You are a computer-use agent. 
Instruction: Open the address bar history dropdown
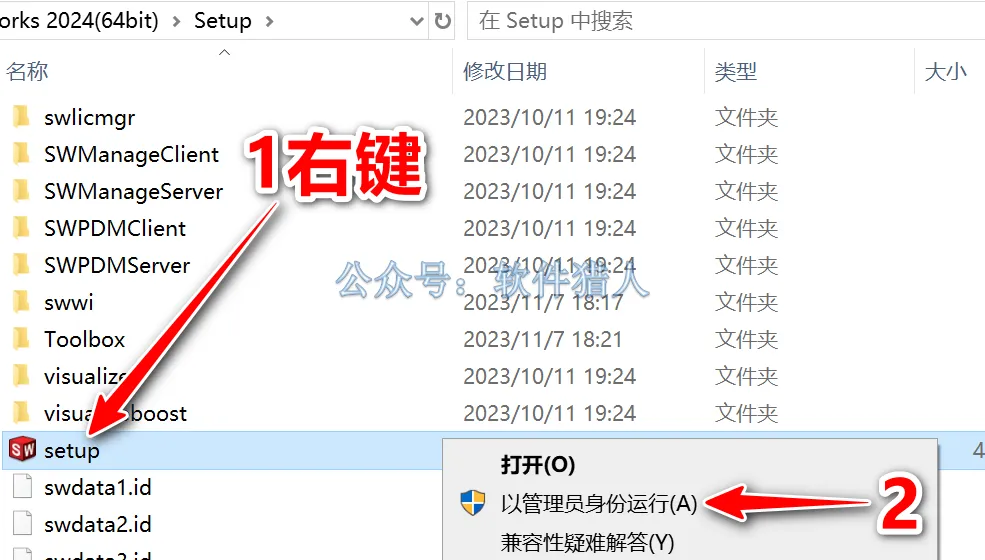pyautogui.click(x=416, y=21)
